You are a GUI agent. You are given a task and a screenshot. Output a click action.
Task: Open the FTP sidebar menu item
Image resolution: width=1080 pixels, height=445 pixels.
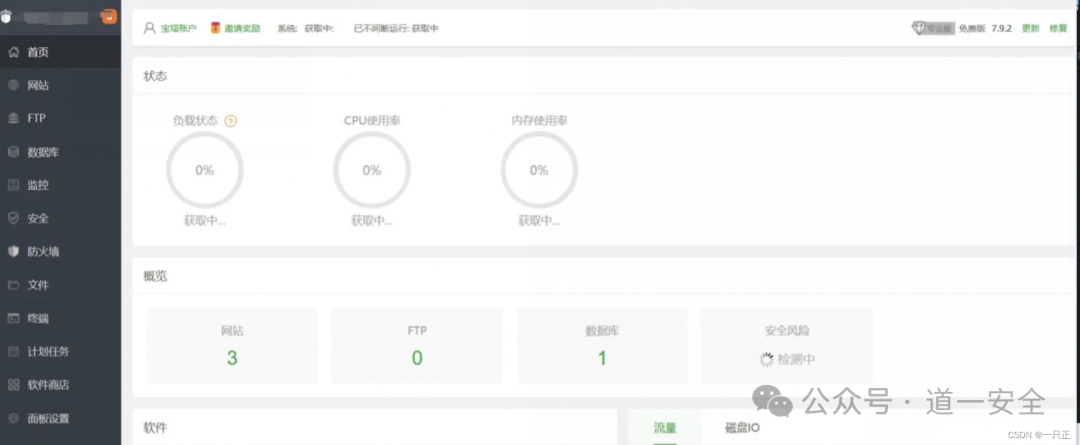(61, 118)
